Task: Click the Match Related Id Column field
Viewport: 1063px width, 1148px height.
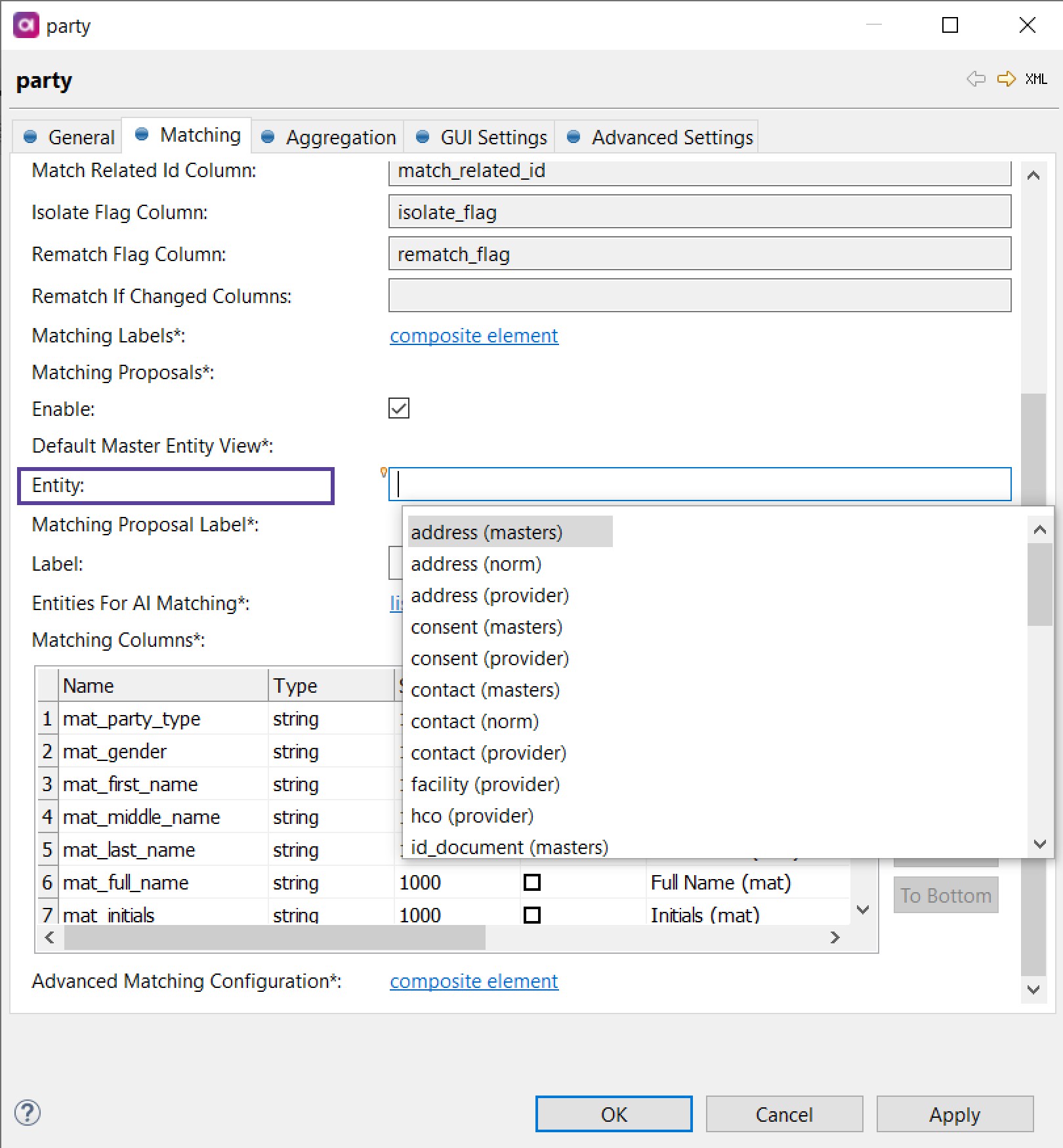Action: point(699,173)
